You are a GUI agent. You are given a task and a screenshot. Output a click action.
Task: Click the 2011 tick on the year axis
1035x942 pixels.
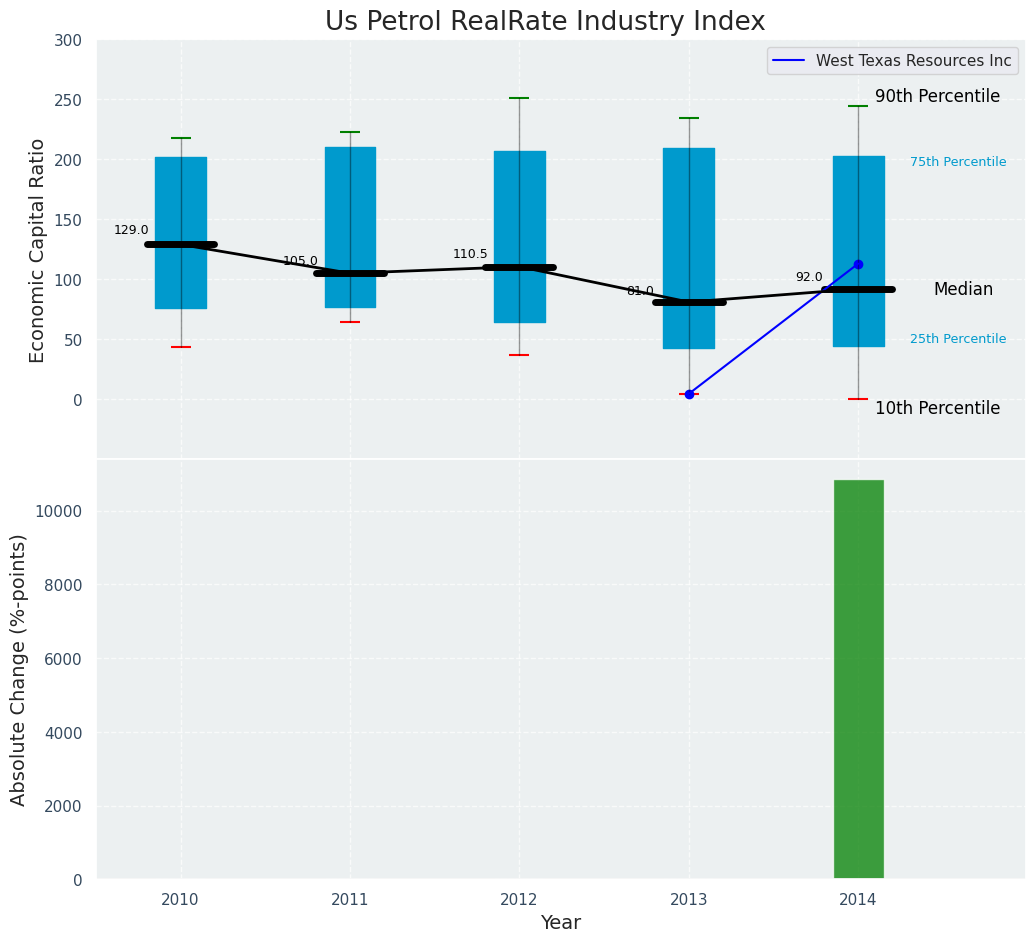(x=350, y=900)
